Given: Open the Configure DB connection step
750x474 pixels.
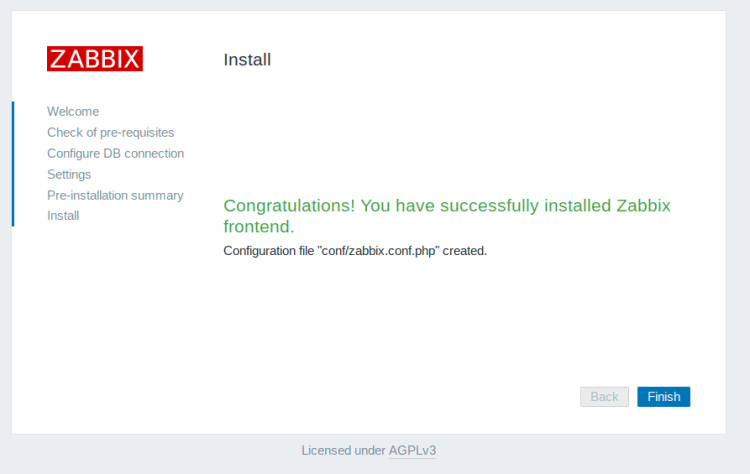Looking at the screenshot, I should [115, 153].
